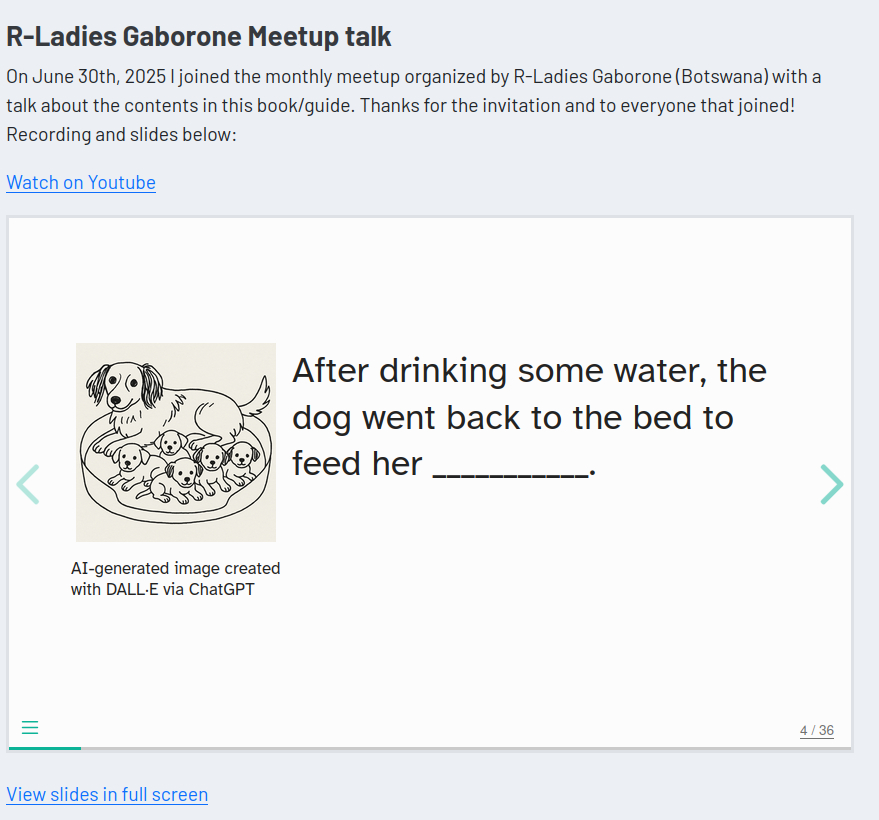The width and height of the screenshot is (879, 820).
Task: Click the R-Ladies Gaborone Meetup talk heading
Action: [199, 37]
